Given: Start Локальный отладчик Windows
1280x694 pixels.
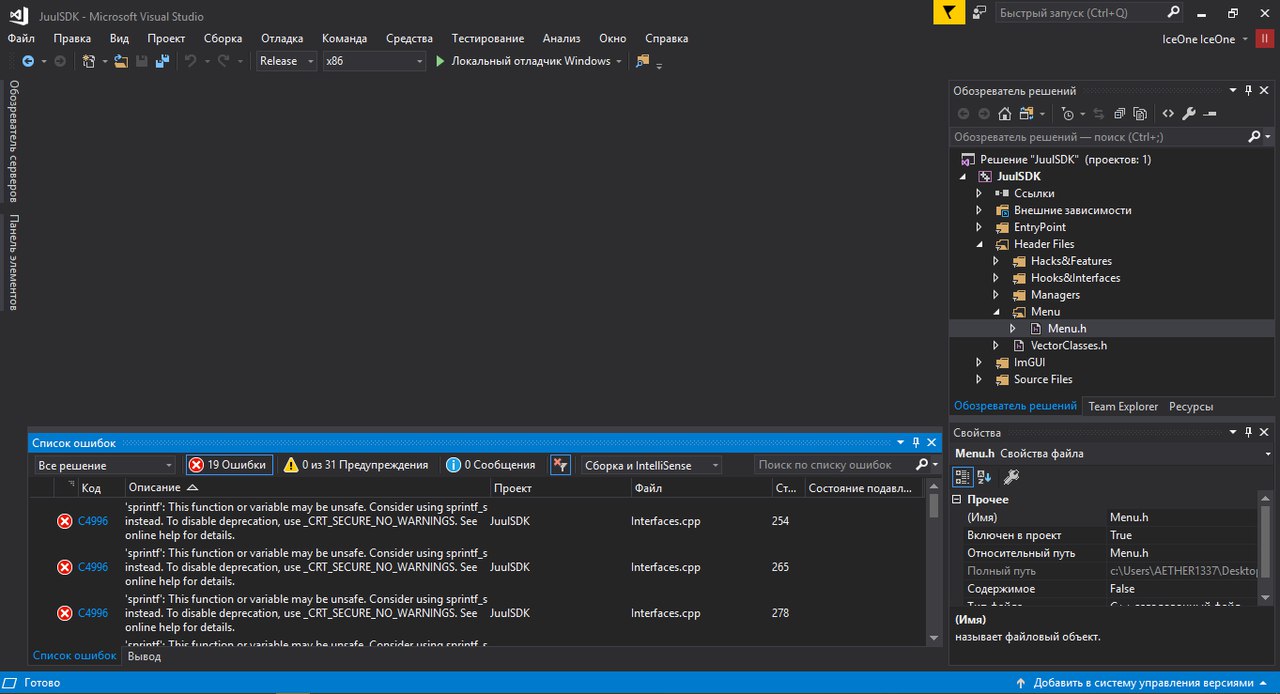Looking at the screenshot, I should [x=522, y=61].
